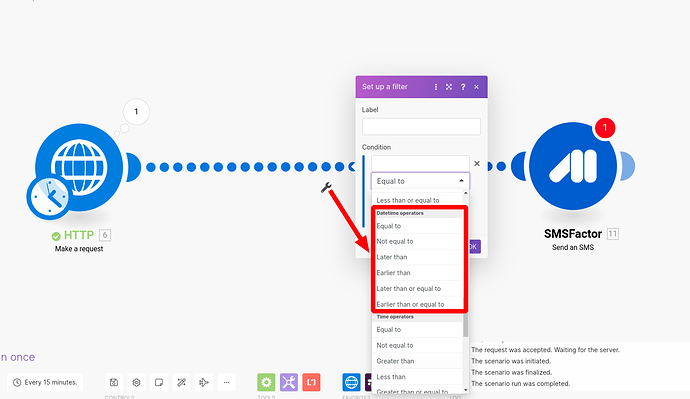
Task: Open the red Text parser icon
Action: [x=311, y=382]
